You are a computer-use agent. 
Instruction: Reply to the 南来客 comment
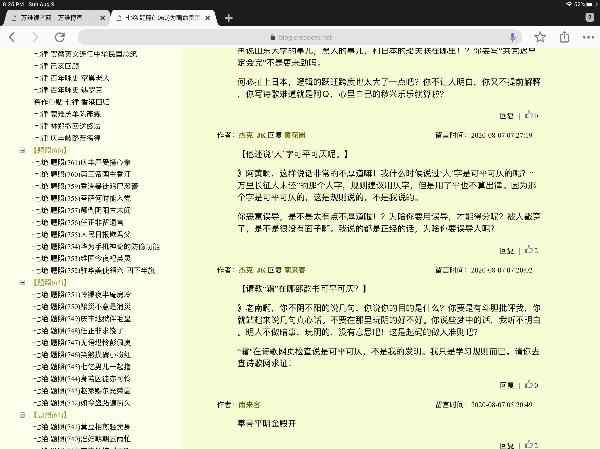(x=506, y=446)
